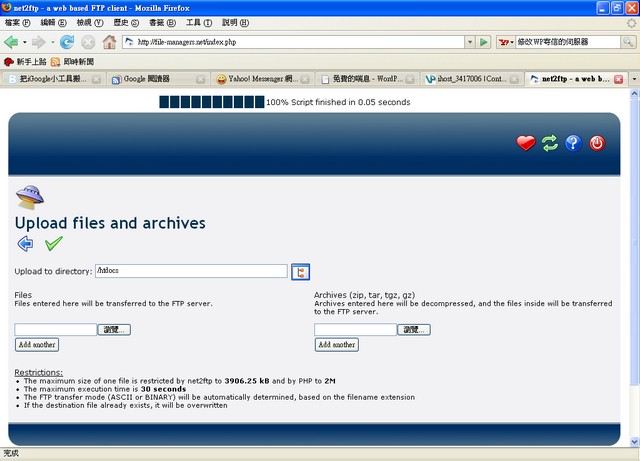
Task: Click Add another under Files
Action: [x=37, y=345]
